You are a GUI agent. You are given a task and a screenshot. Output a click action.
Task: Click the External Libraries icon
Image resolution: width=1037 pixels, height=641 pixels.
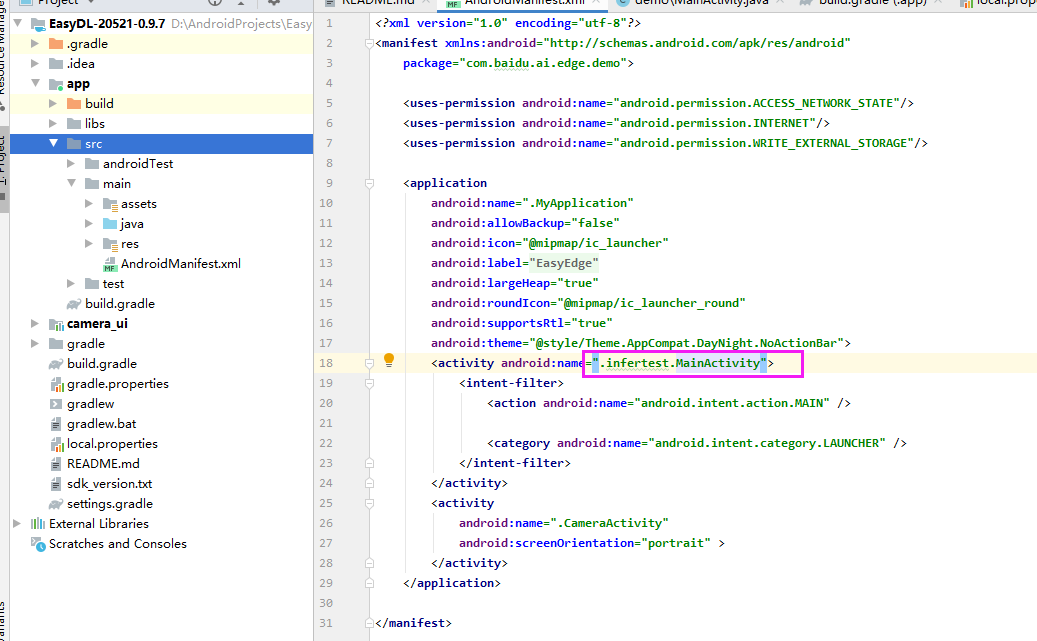click(38, 524)
